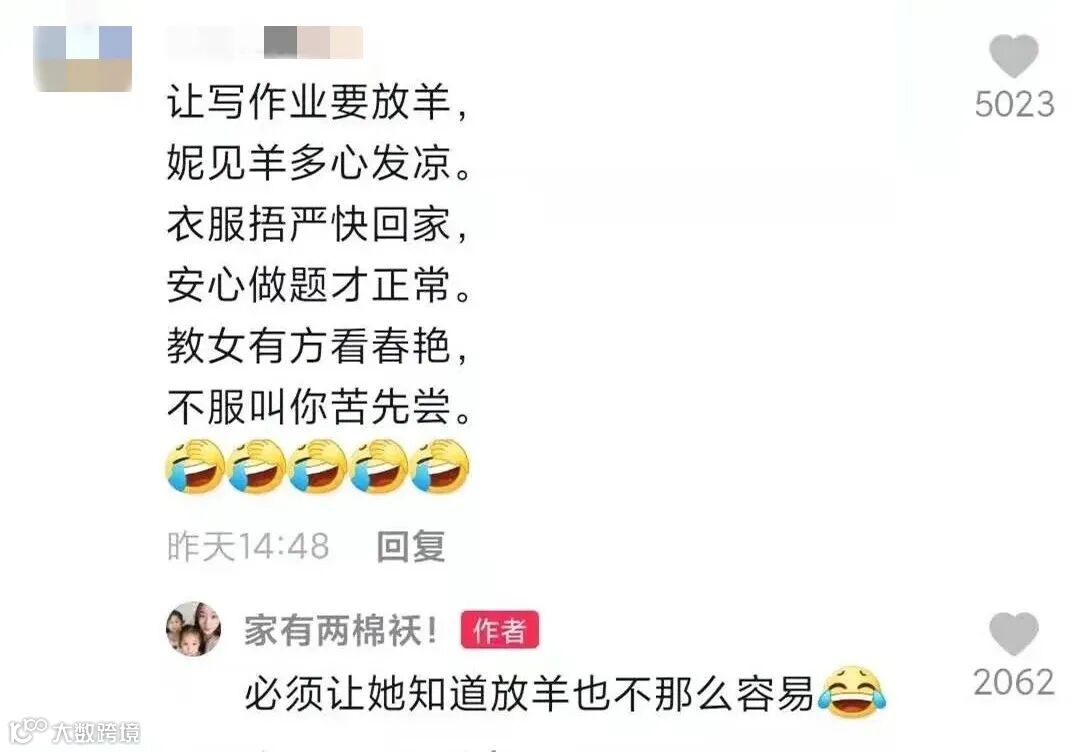
Task: Click the reply text 必须让她知道放羊也不那么容易
Action: pyautogui.click(x=529, y=693)
